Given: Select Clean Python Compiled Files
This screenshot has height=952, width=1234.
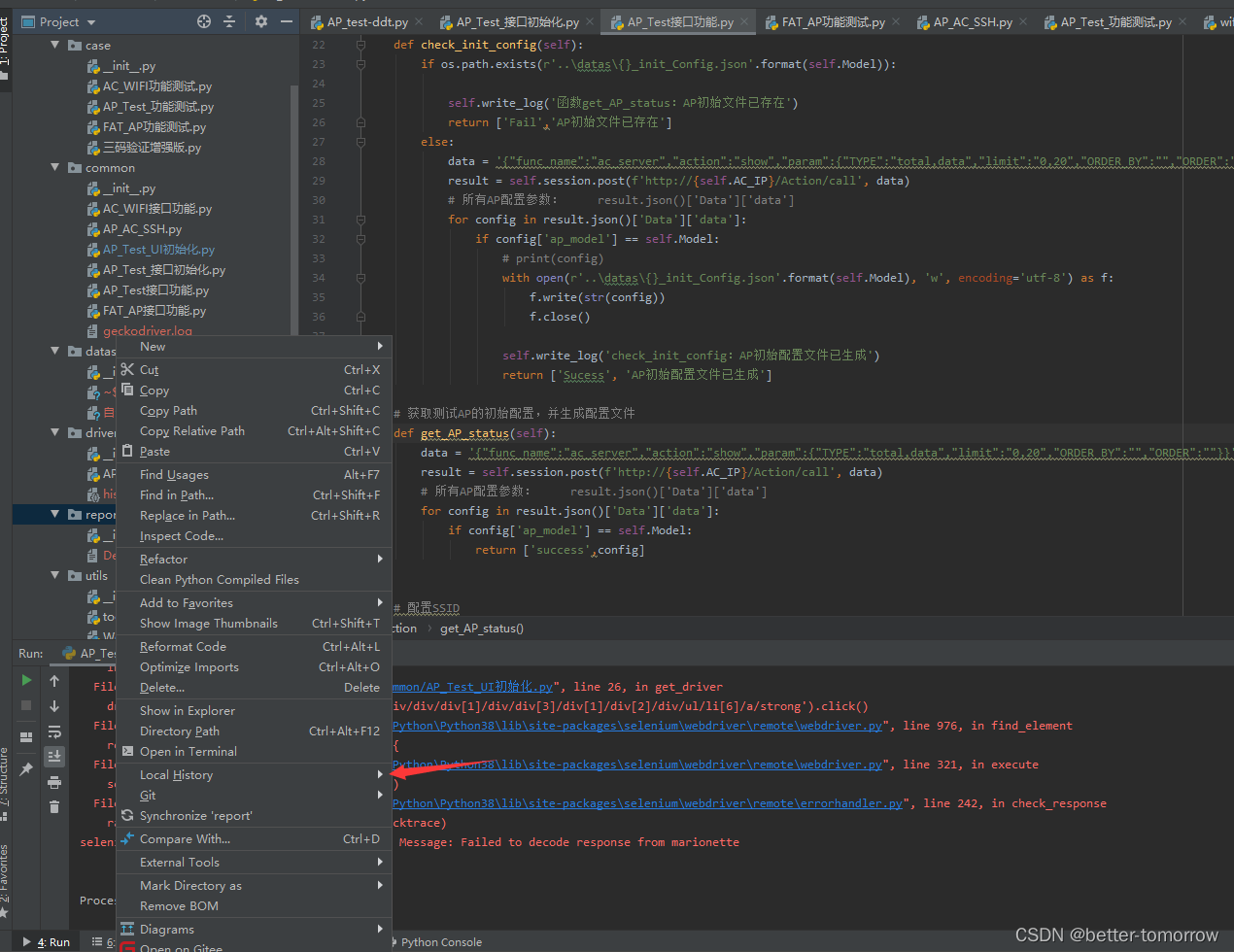Looking at the screenshot, I should tap(254, 579).
